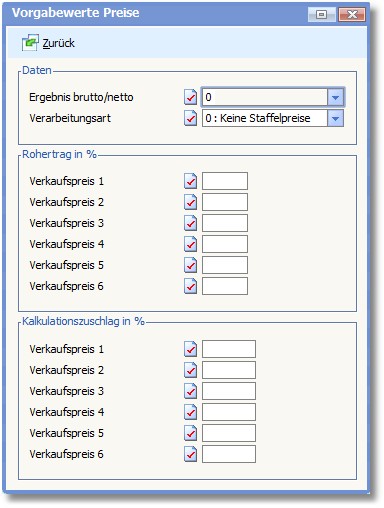Toggle Kalkulationszuschlag Verkaufspreis 1 default checkmark

(x=190, y=349)
